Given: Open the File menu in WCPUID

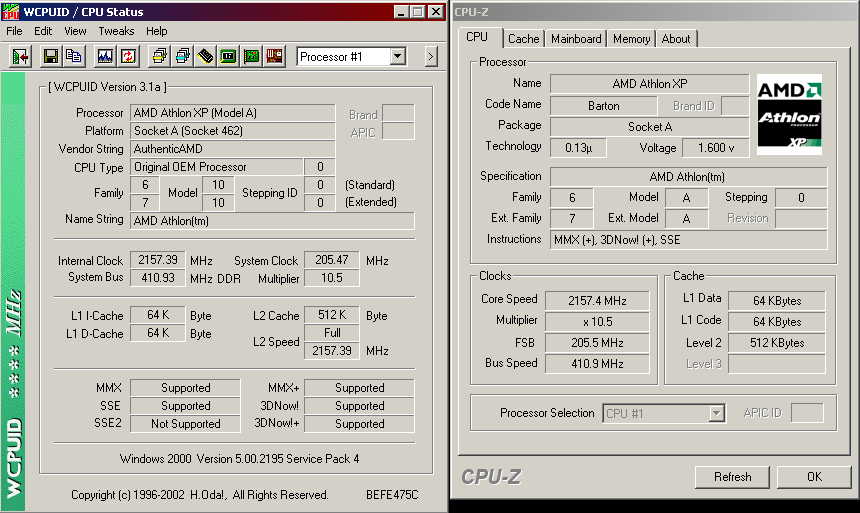Looking at the screenshot, I should click(14, 31).
